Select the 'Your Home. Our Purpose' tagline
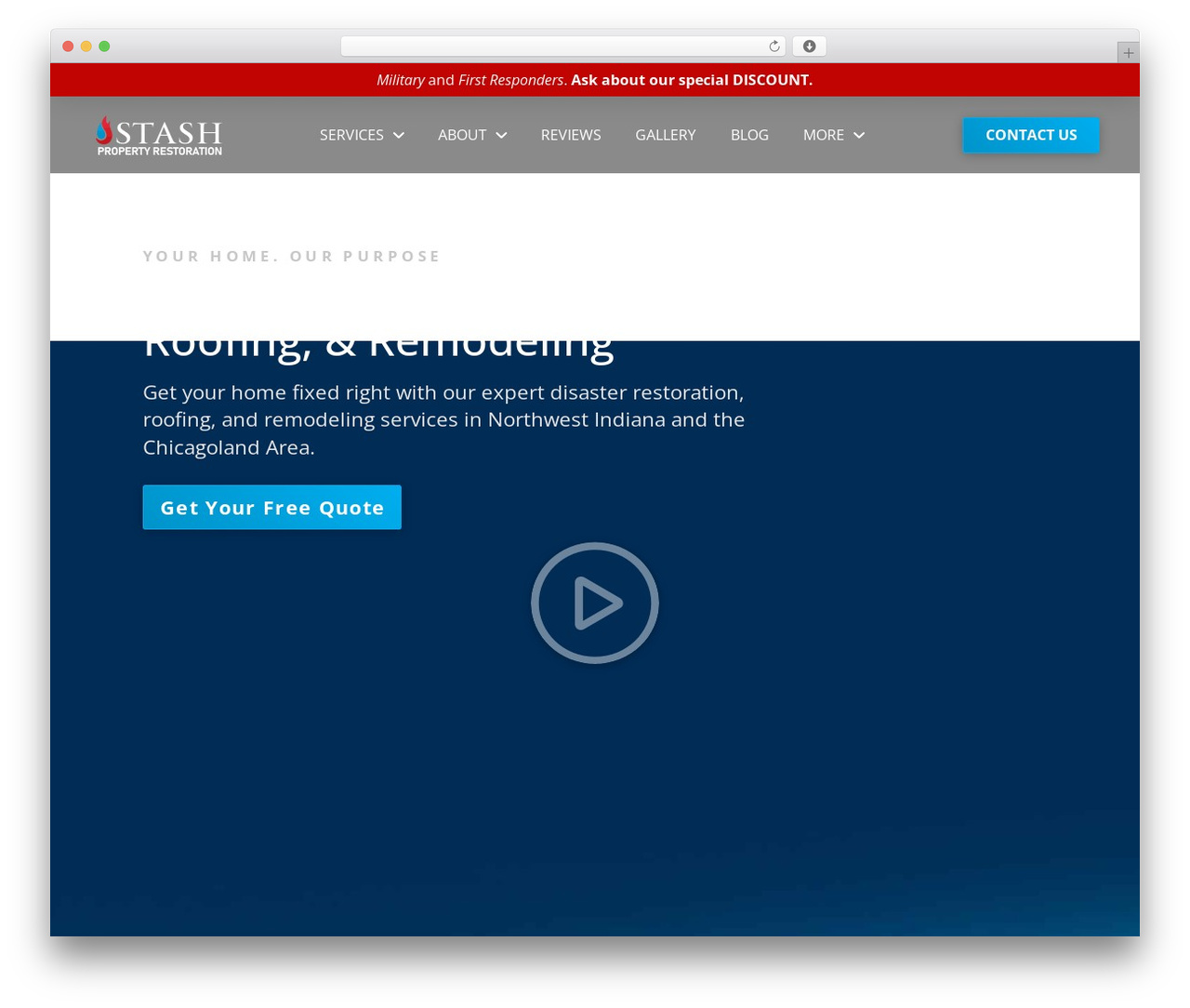 click(x=291, y=257)
